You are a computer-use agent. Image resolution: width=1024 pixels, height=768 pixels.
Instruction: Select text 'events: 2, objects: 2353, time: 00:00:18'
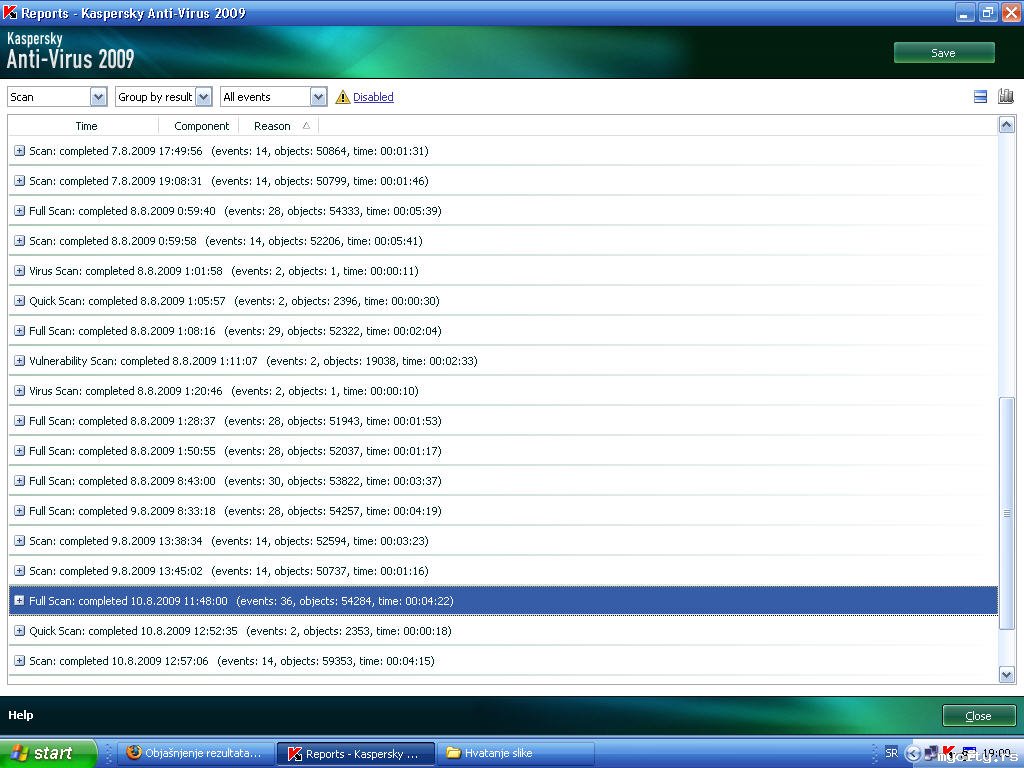(x=349, y=631)
